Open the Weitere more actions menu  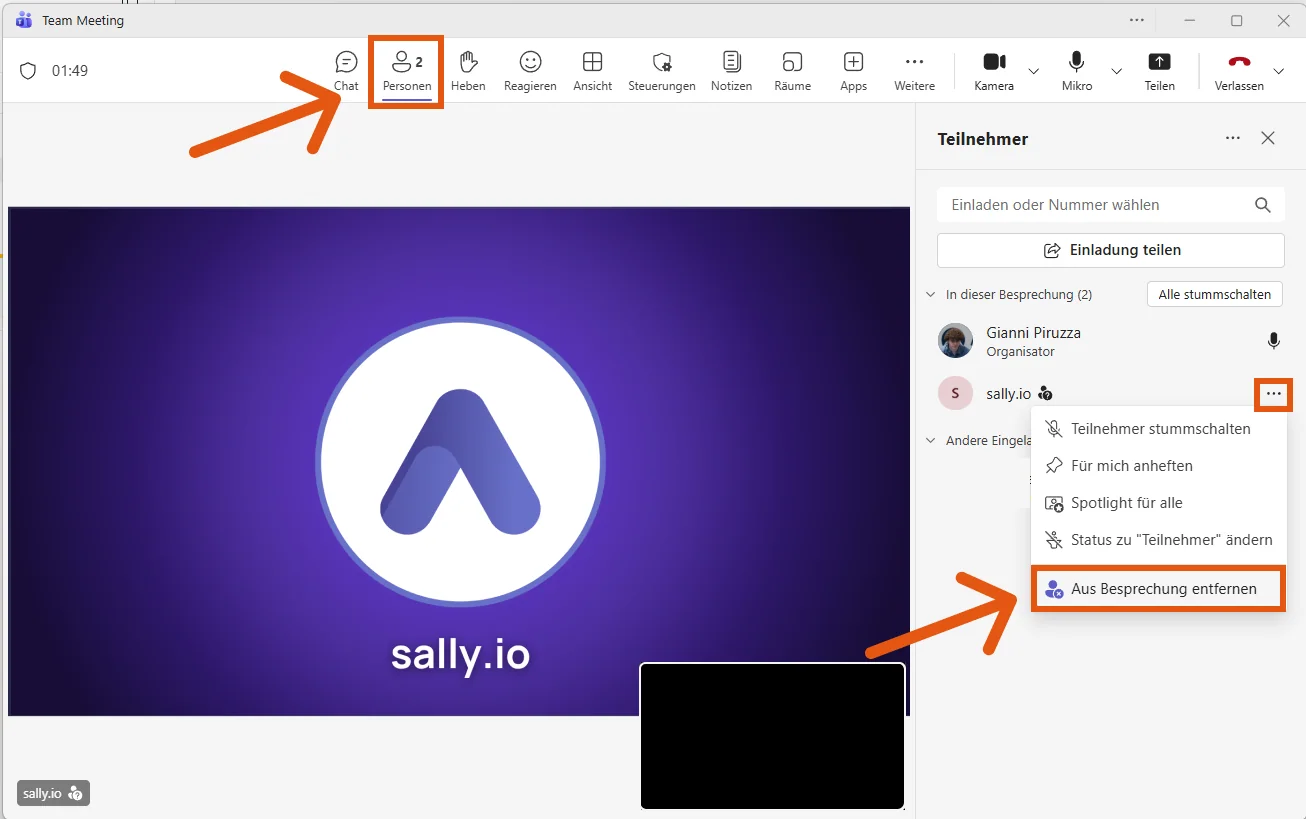pos(914,71)
